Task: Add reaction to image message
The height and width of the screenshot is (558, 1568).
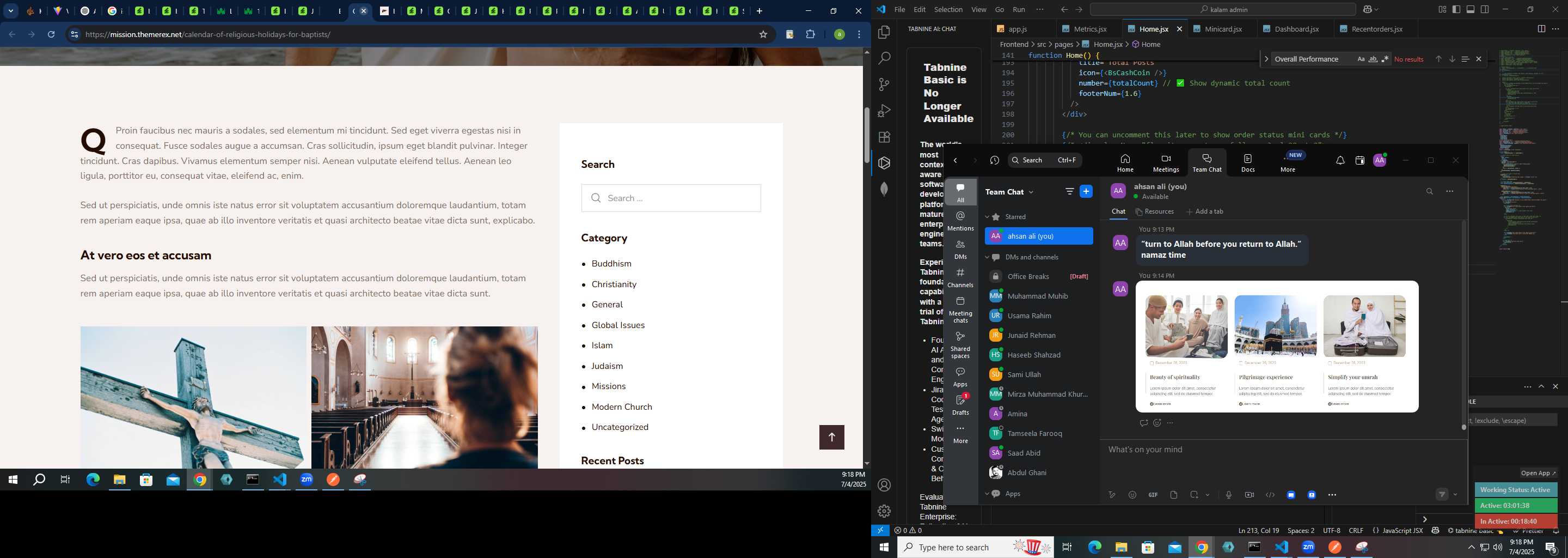Action: (x=1157, y=423)
